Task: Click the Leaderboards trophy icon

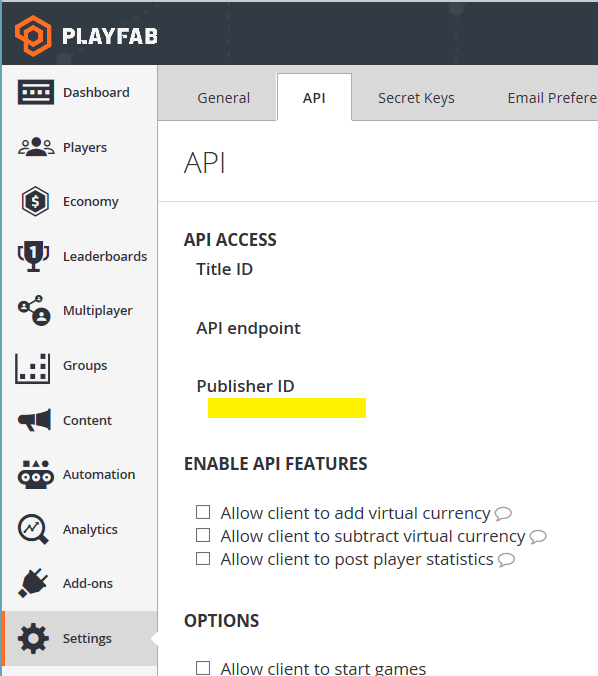Action: tap(33, 256)
